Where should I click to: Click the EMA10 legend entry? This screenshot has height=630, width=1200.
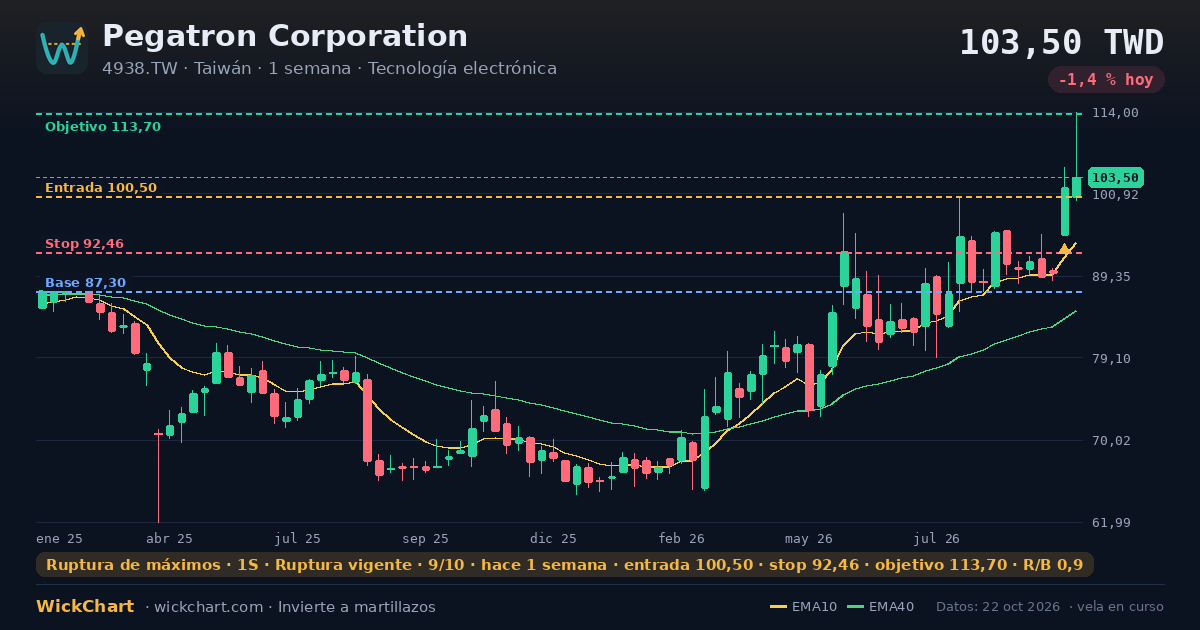pos(804,607)
